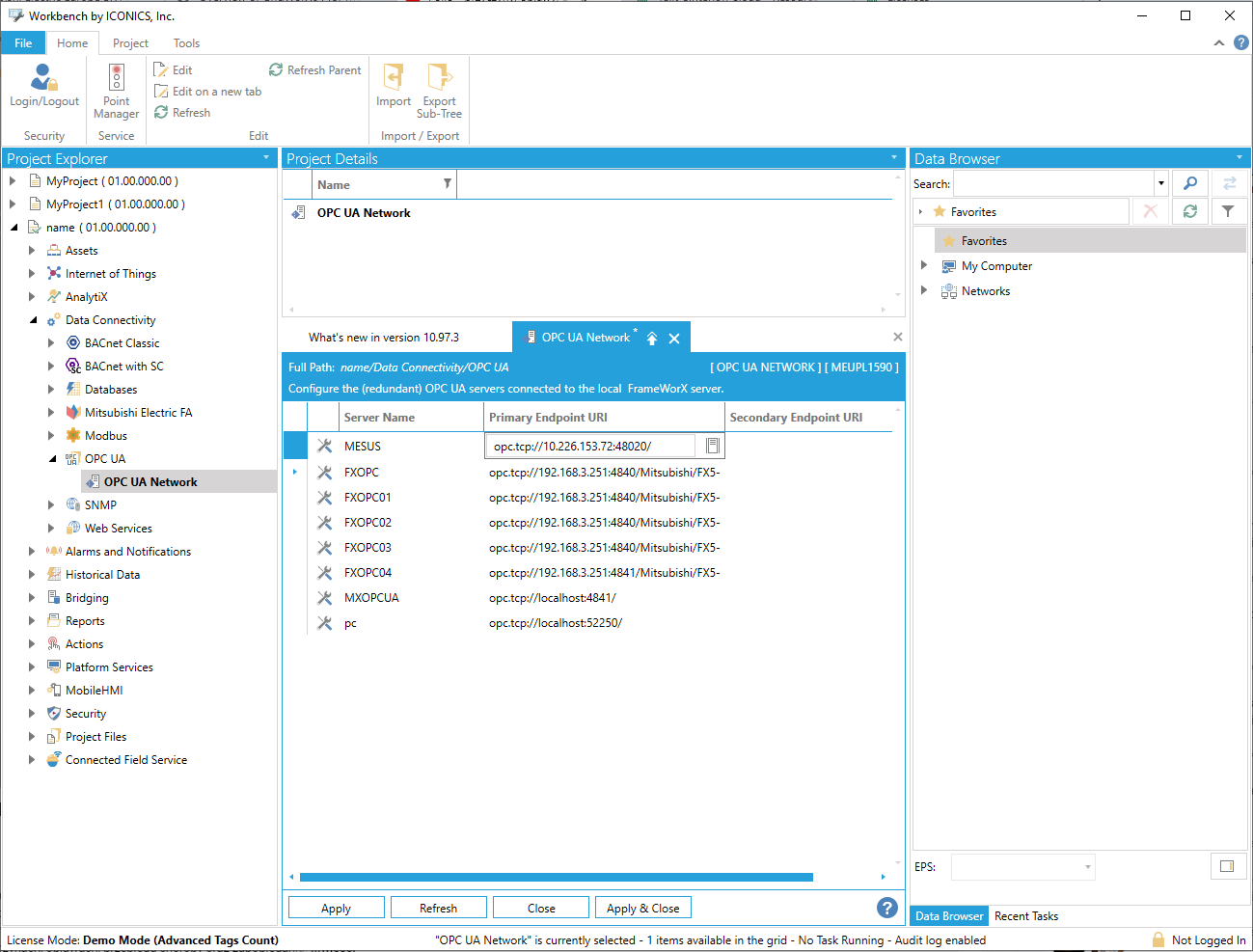Click the Name column filter icon
The width and height of the screenshot is (1253, 952).
pos(447,184)
